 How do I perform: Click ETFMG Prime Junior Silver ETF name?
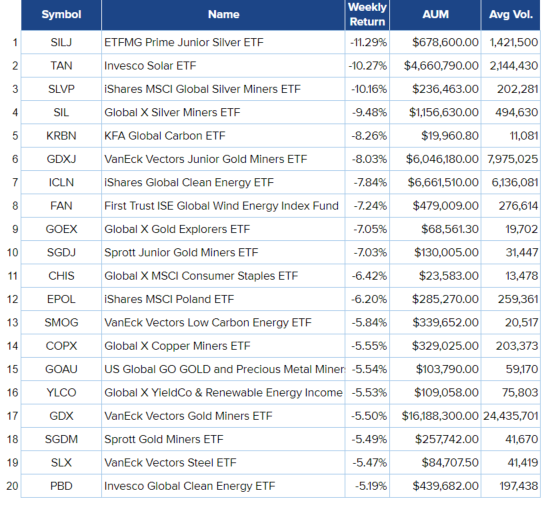tap(184, 42)
